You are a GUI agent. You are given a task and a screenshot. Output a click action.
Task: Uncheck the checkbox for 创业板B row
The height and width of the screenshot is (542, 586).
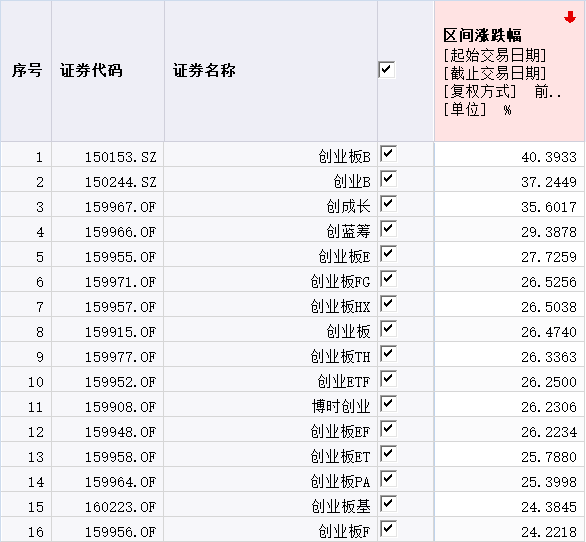(388, 154)
